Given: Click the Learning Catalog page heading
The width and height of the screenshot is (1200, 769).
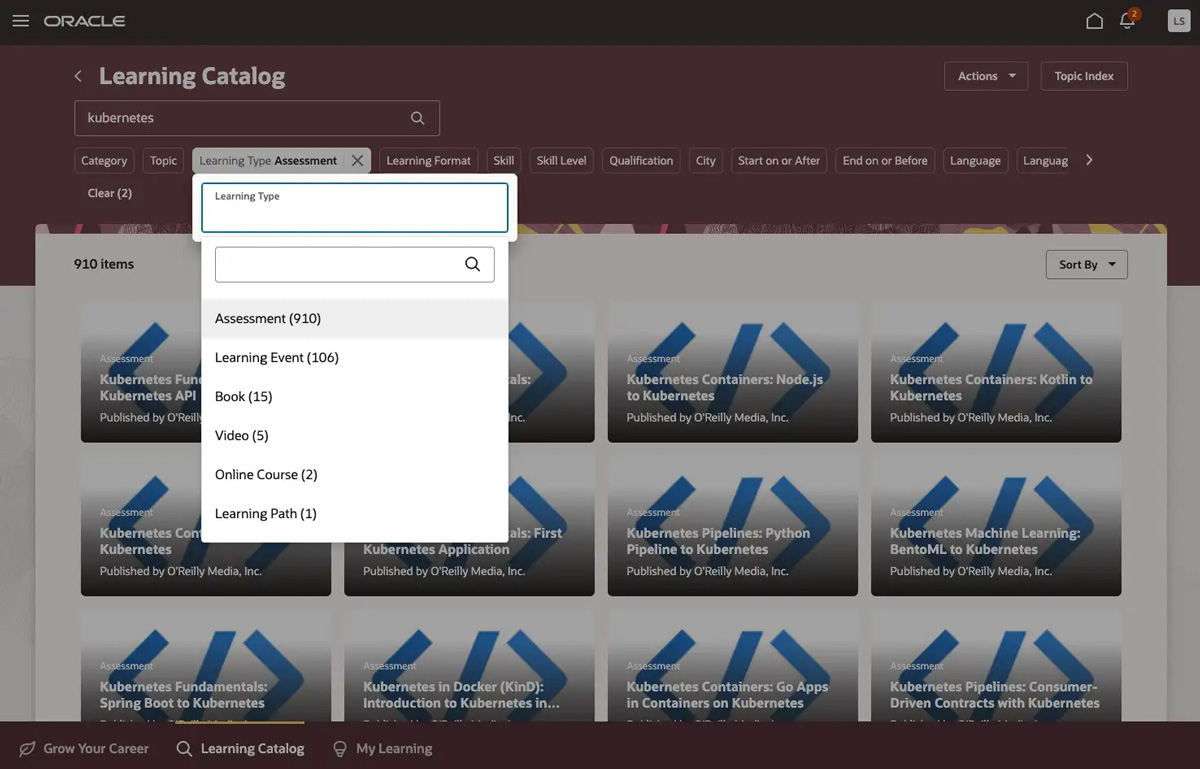Looking at the screenshot, I should (192, 76).
